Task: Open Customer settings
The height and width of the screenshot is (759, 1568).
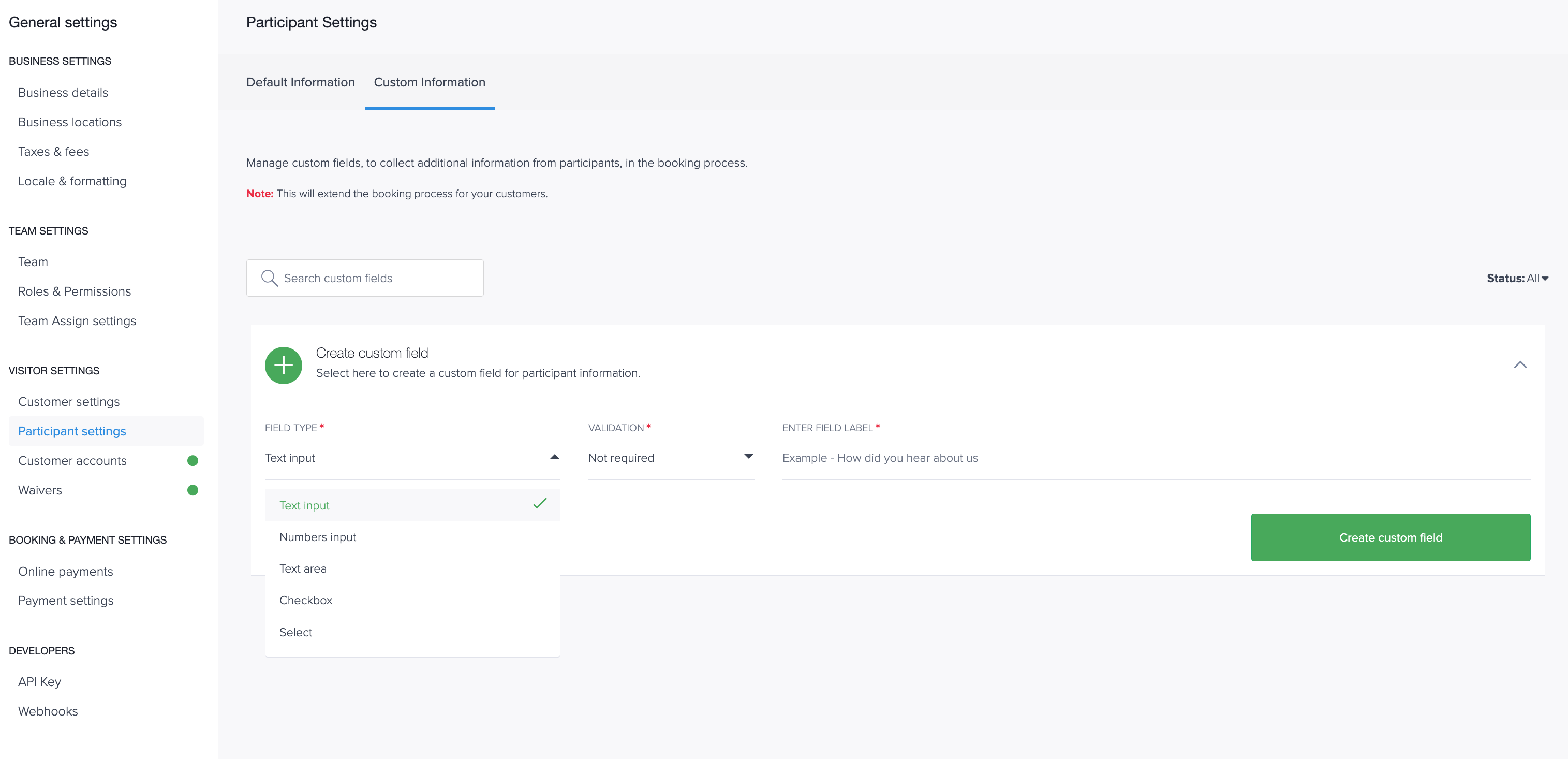Action: click(69, 401)
